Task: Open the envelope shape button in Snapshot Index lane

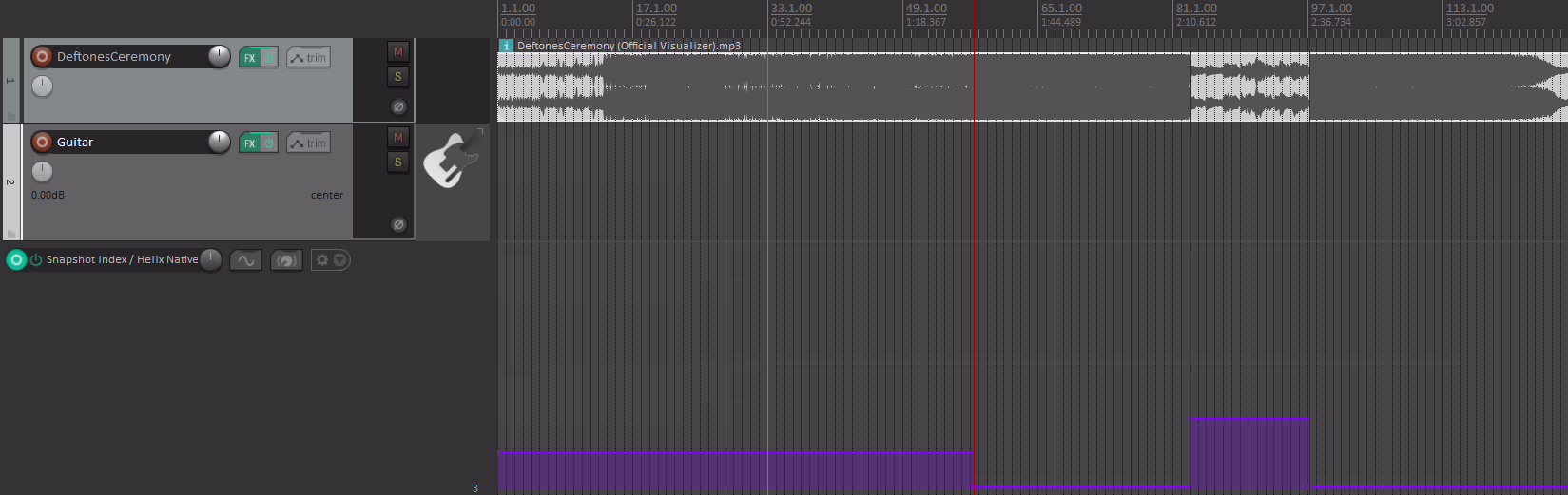Action: tap(245, 259)
